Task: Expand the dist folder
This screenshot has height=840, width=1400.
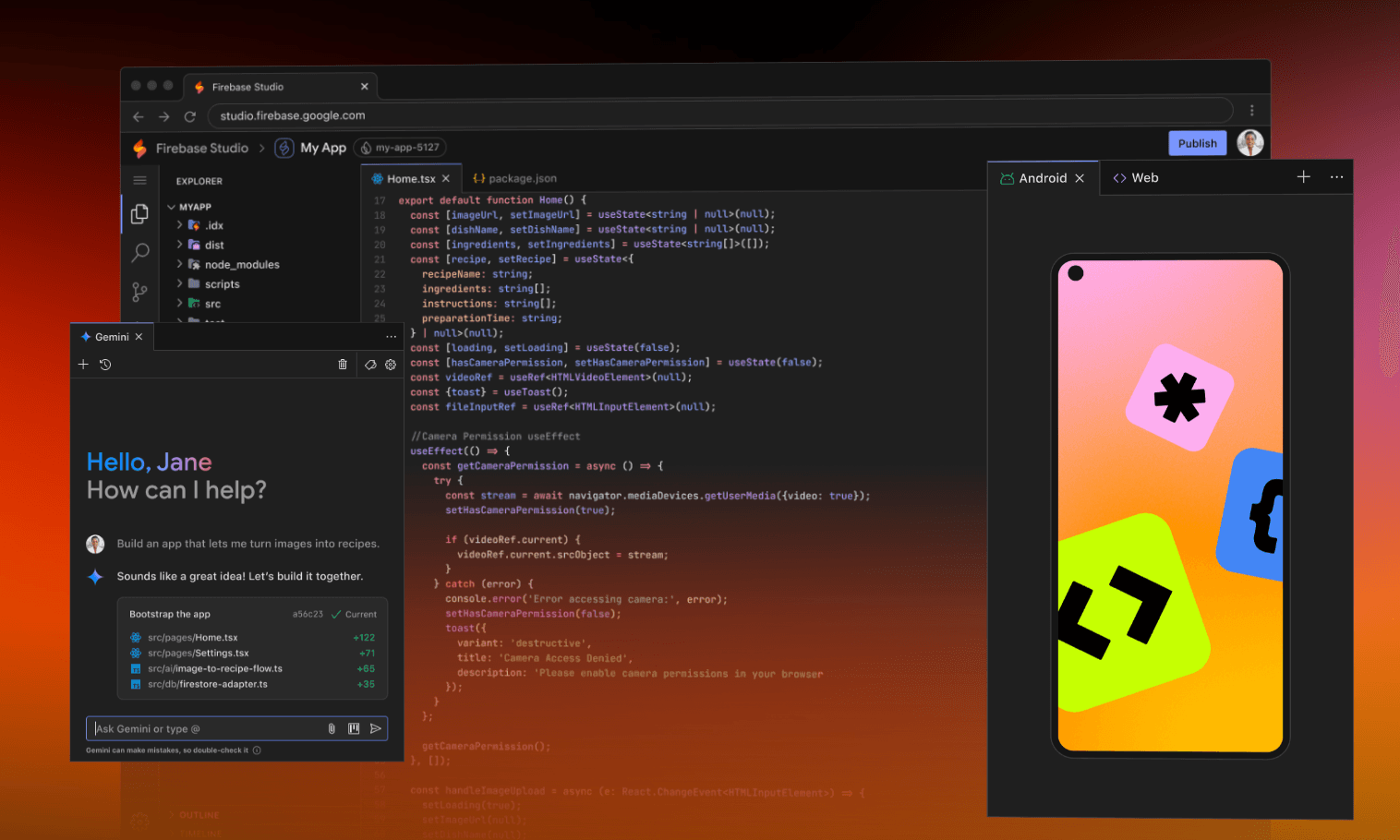Action: (x=180, y=245)
